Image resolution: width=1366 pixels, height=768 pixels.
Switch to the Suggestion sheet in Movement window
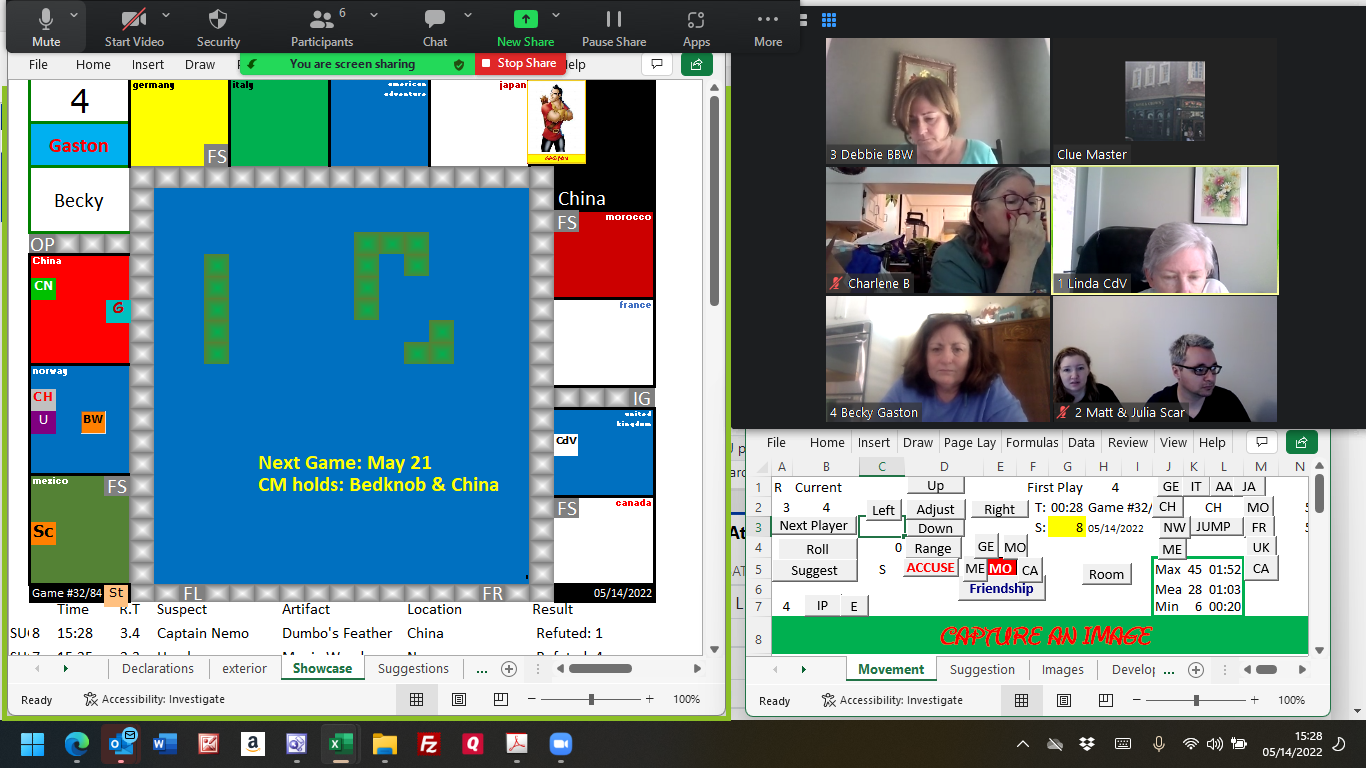point(982,669)
